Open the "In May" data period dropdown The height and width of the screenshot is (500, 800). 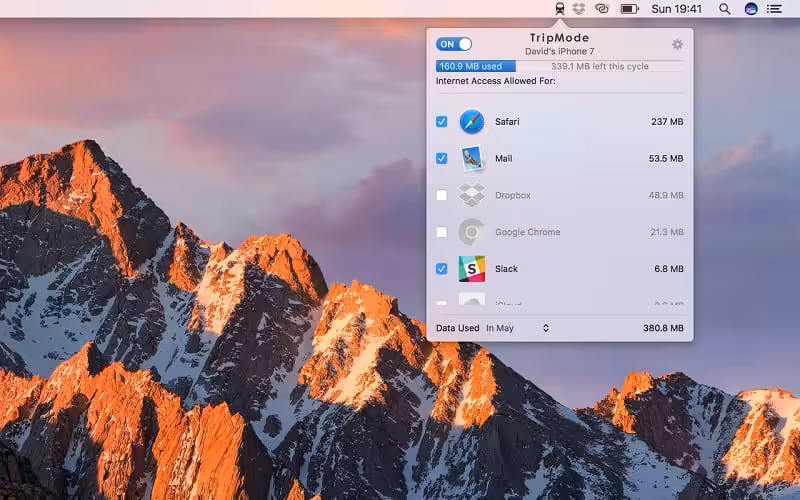[x=518, y=328]
